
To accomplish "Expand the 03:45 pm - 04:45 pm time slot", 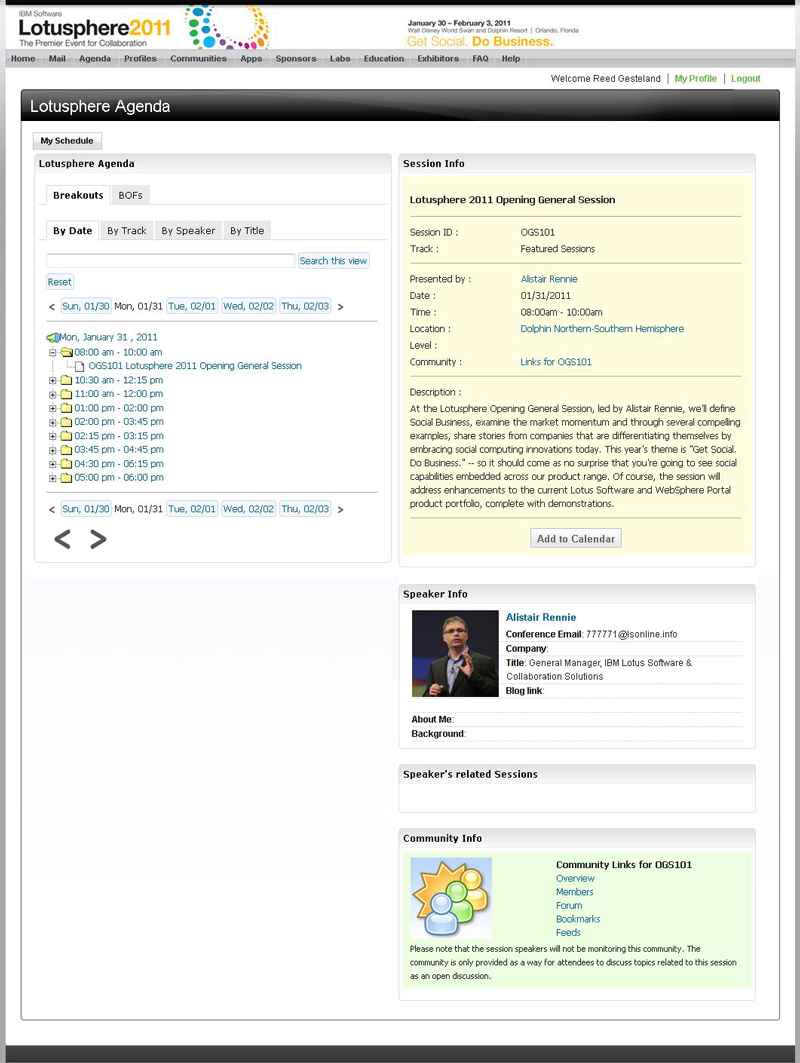I will (53, 450).
